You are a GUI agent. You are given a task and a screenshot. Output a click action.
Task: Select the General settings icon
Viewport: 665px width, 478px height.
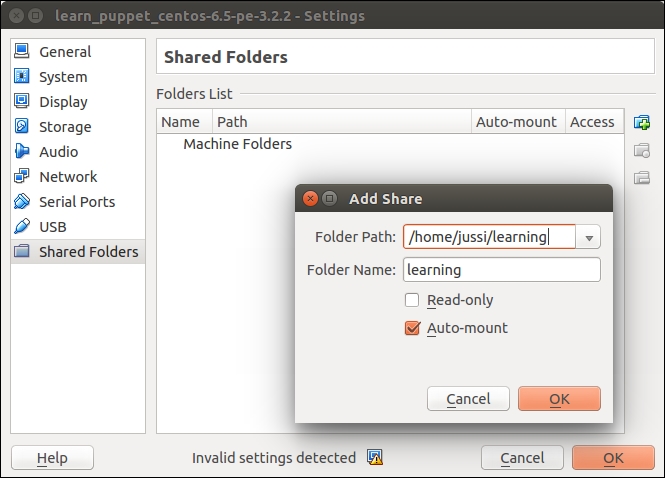coord(22,52)
